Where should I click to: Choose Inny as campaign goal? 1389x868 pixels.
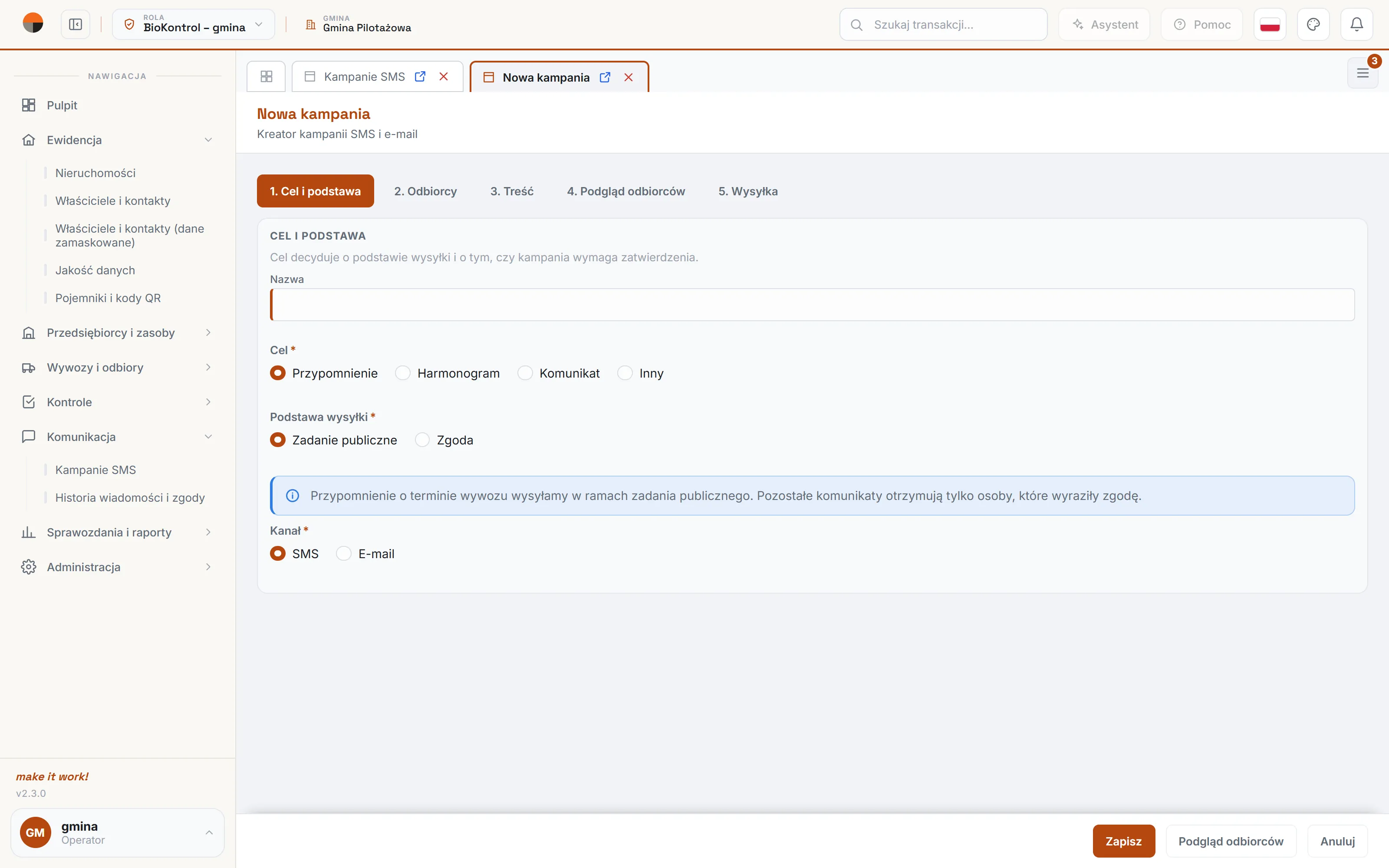[625, 373]
